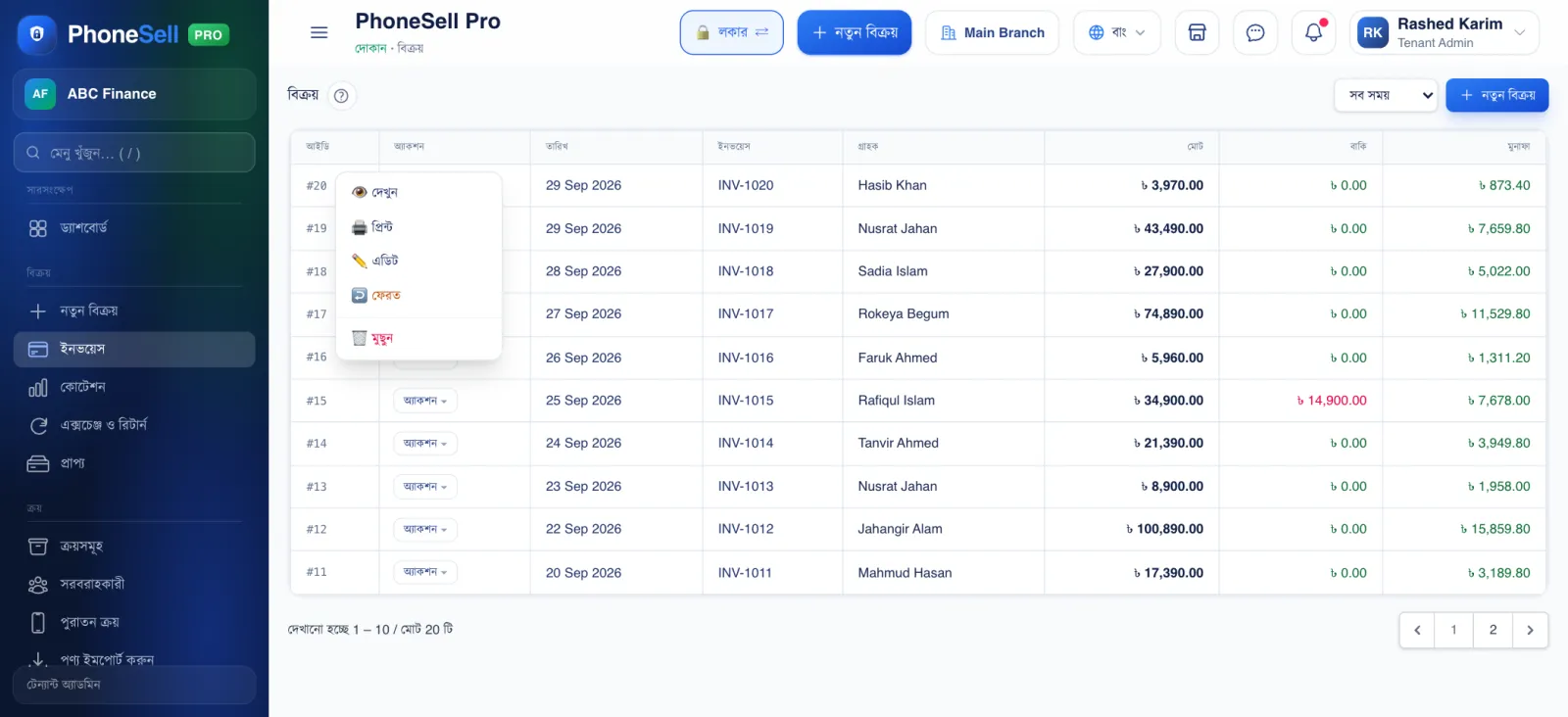The image size is (1568, 717).
Task: Go to next page arrow
Action: [x=1530, y=630]
